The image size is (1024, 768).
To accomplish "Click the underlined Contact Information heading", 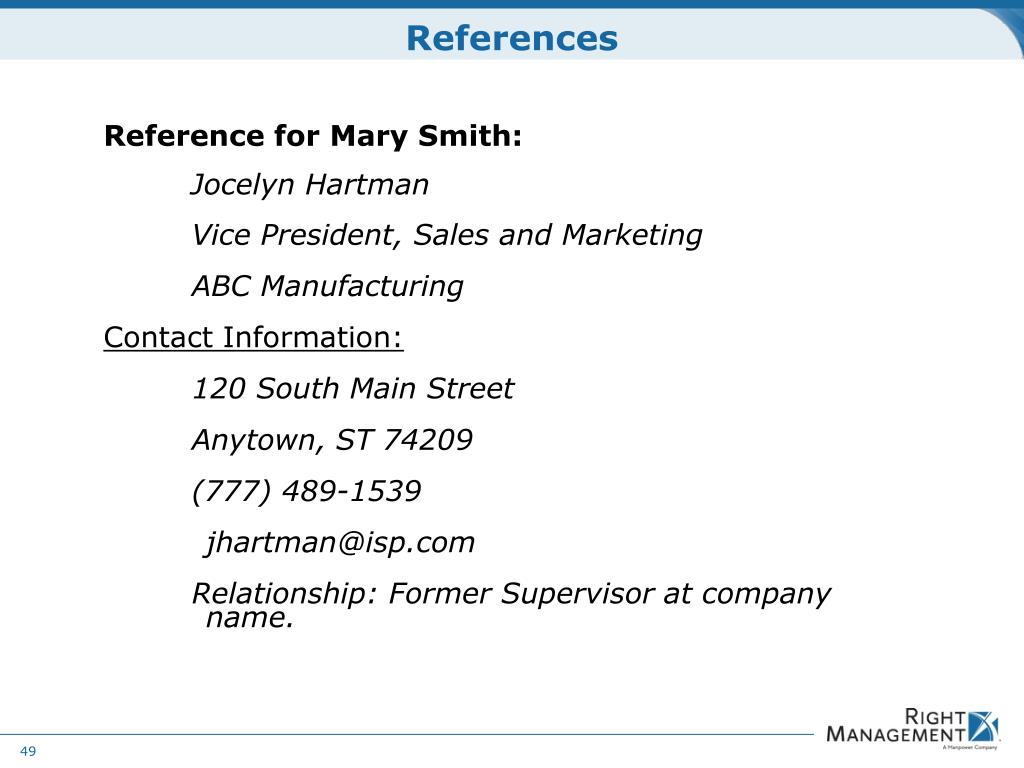I will click(253, 338).
